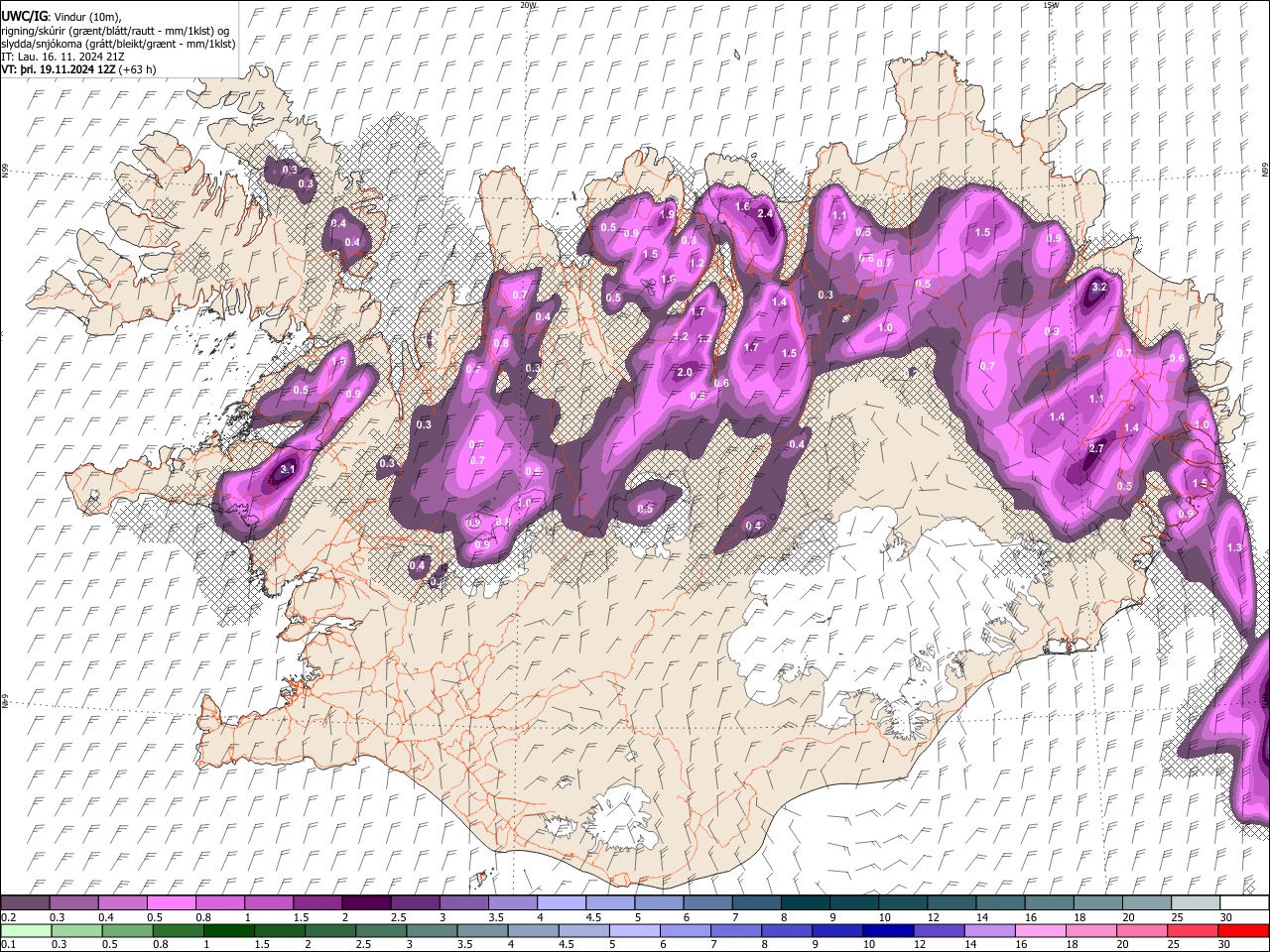Click the '2.7' precipitation value on map
The height and width of the screenshot is (952, 1270).
[x=1096, y=449]
